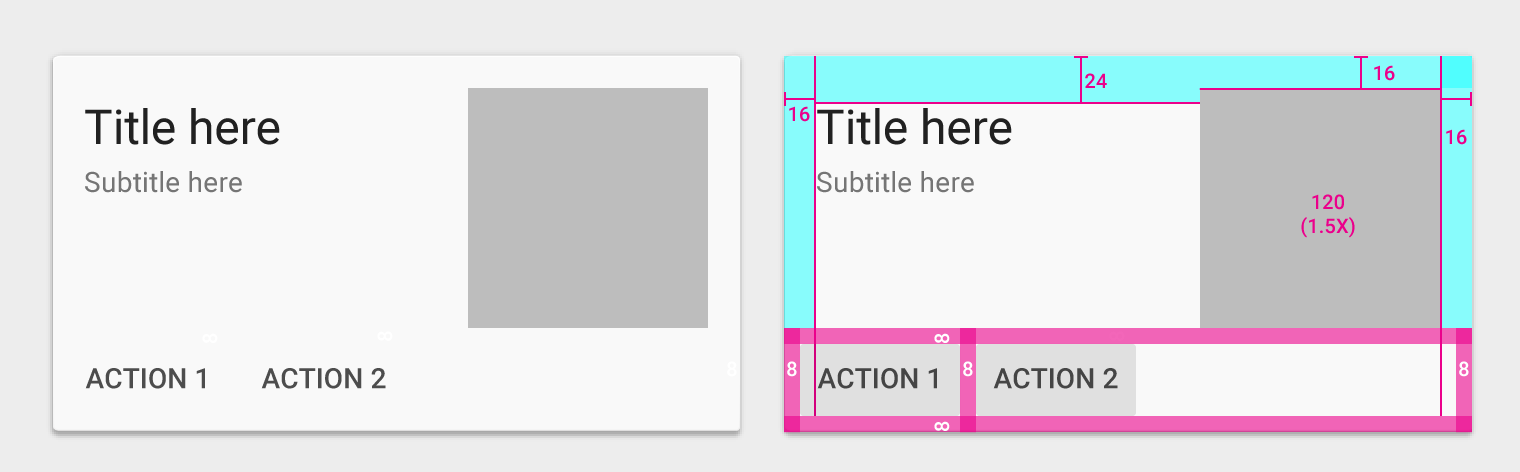Click the 'Title here' heading on left card
This screenshot has width=1520, height=472.
coord(183,128)
